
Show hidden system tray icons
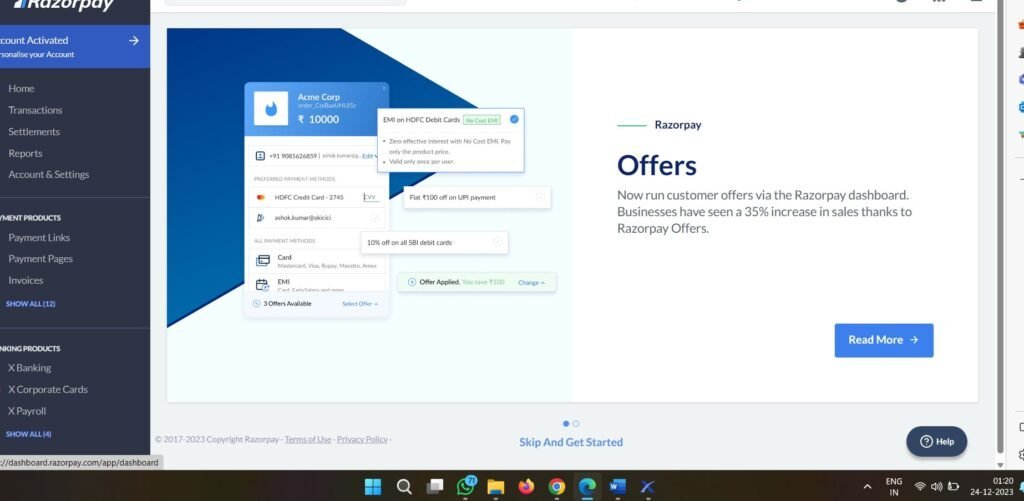point(867,487)
